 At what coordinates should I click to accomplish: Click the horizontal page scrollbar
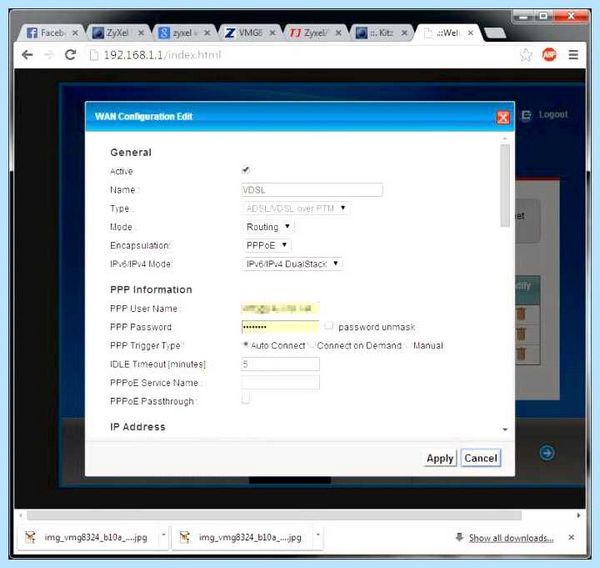pos(274,516)
